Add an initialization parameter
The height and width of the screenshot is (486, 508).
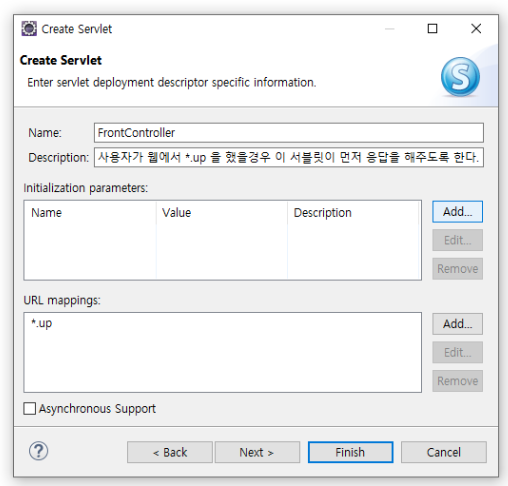click(x=457, y=212)
